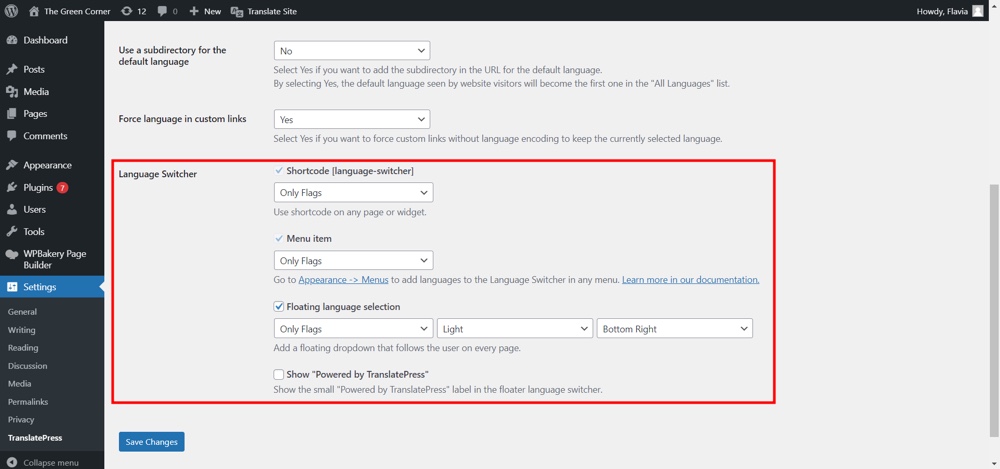Click the Plugins plug icon
The width and height of the screenshot is (1000, 469).
(x=11, y=188)
